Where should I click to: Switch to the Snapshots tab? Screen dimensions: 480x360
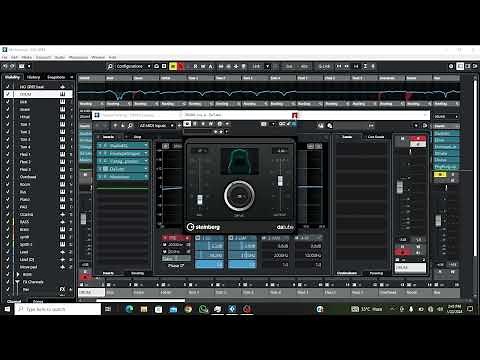[x=56, y=77]
